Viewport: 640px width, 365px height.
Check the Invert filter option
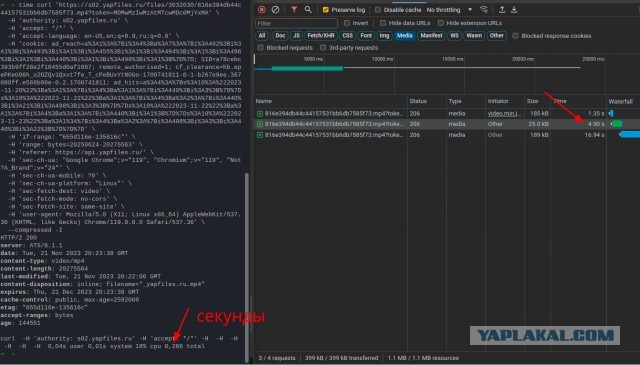(347, 23)
